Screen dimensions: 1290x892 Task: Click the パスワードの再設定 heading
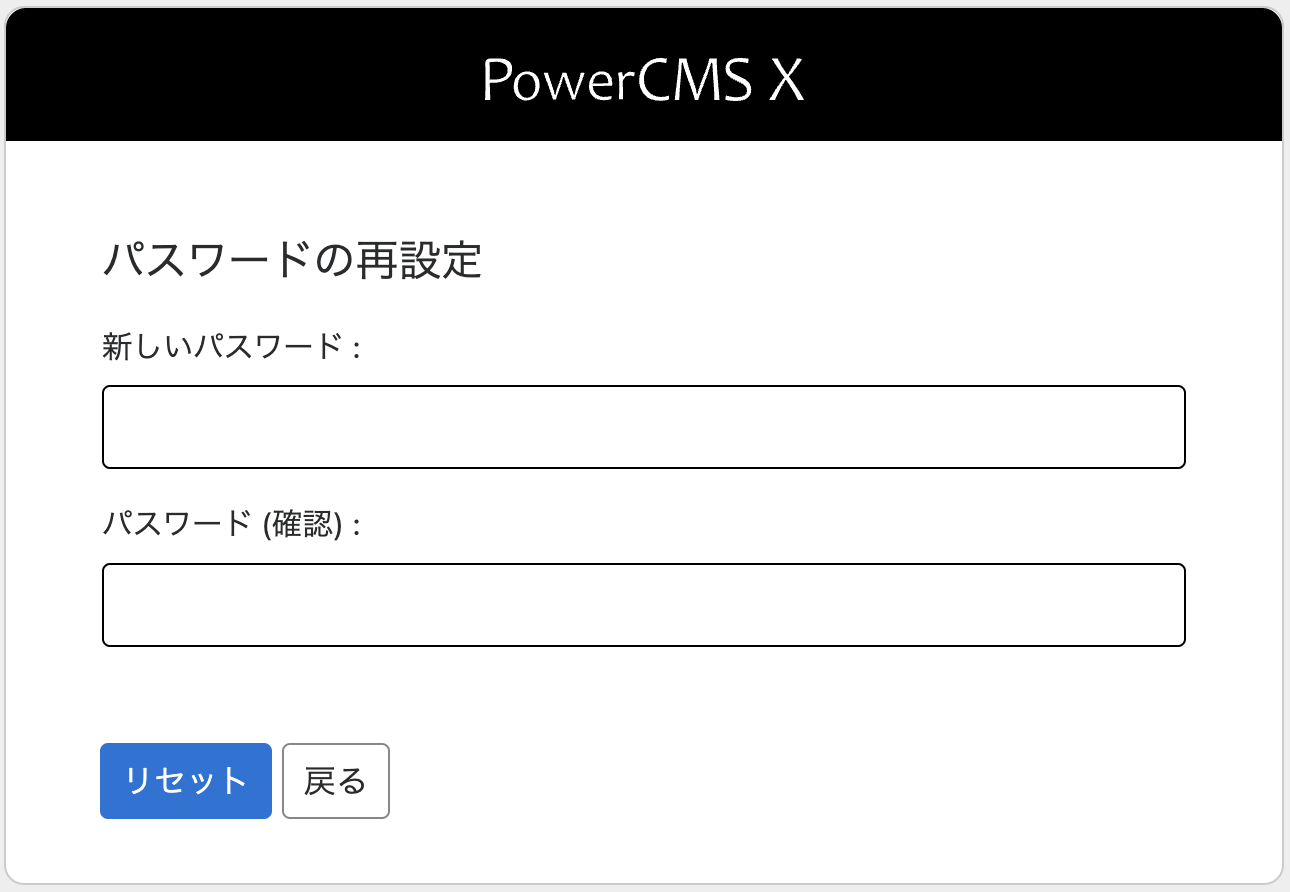(292, 262)
